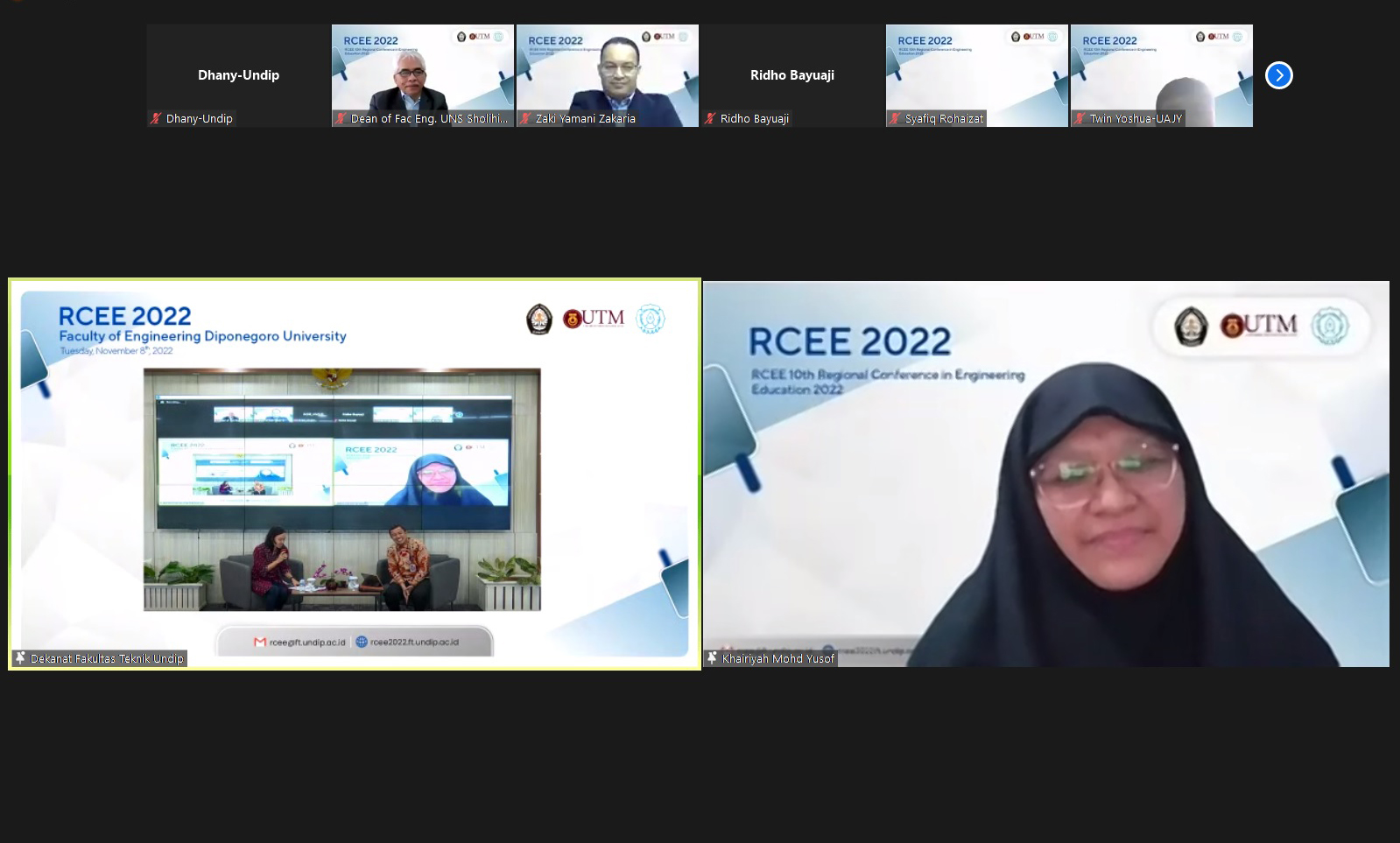Viewport: 1400px width, 843px height.
Task: Select Dhany-Undip participant tile
Action: pyautogui.click(x=238, y=75)
